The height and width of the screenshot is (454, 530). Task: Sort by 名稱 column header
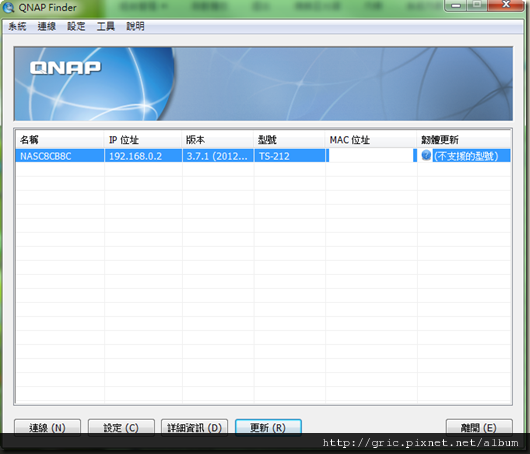[x=60, y=140]
